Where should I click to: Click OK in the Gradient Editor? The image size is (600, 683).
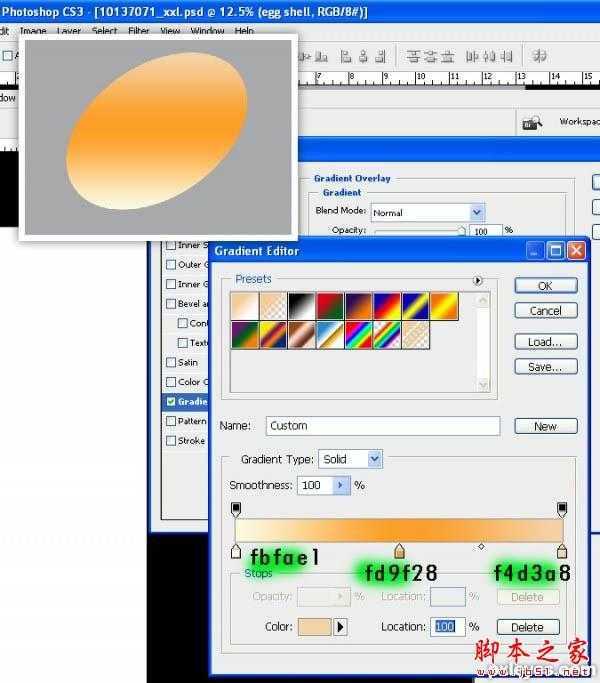[545, 285]
